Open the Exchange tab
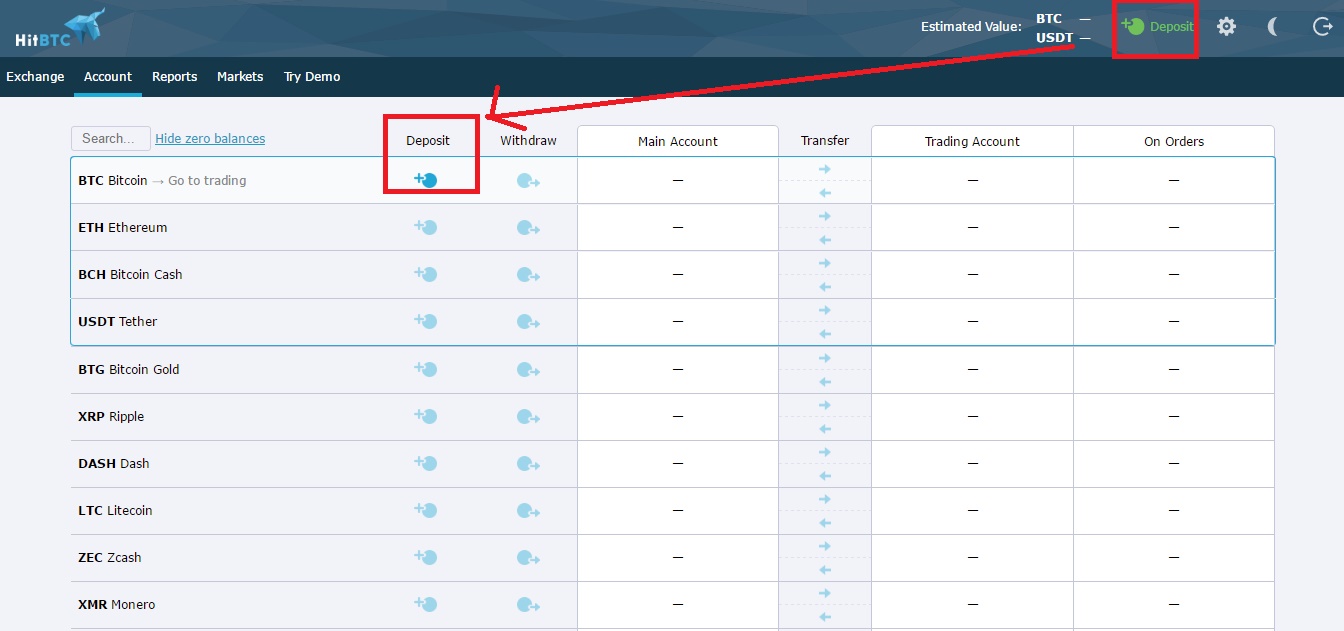The width and height of the screenshot is (1344, 631). (35, 76)
